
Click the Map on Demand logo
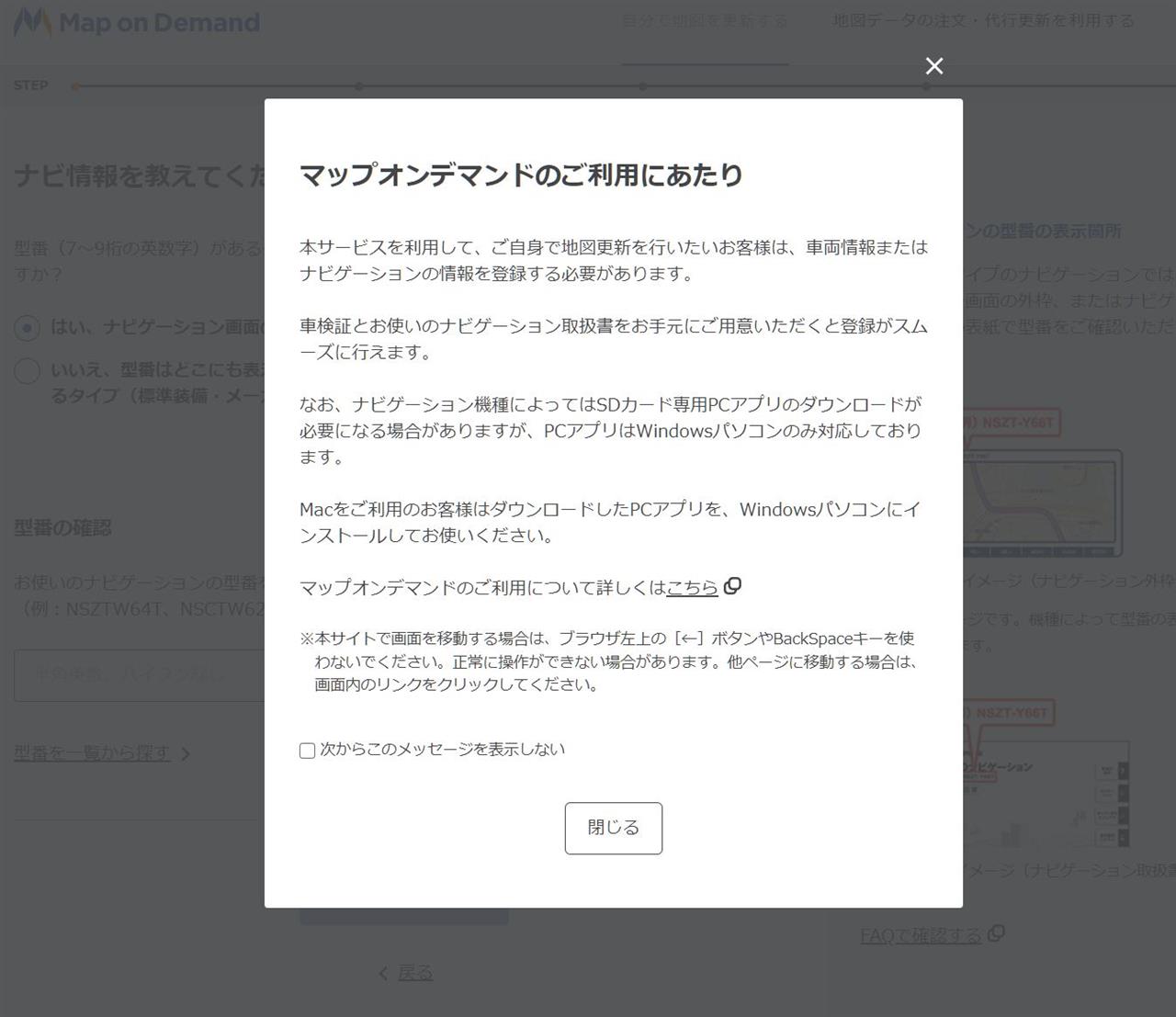[137, 22]
